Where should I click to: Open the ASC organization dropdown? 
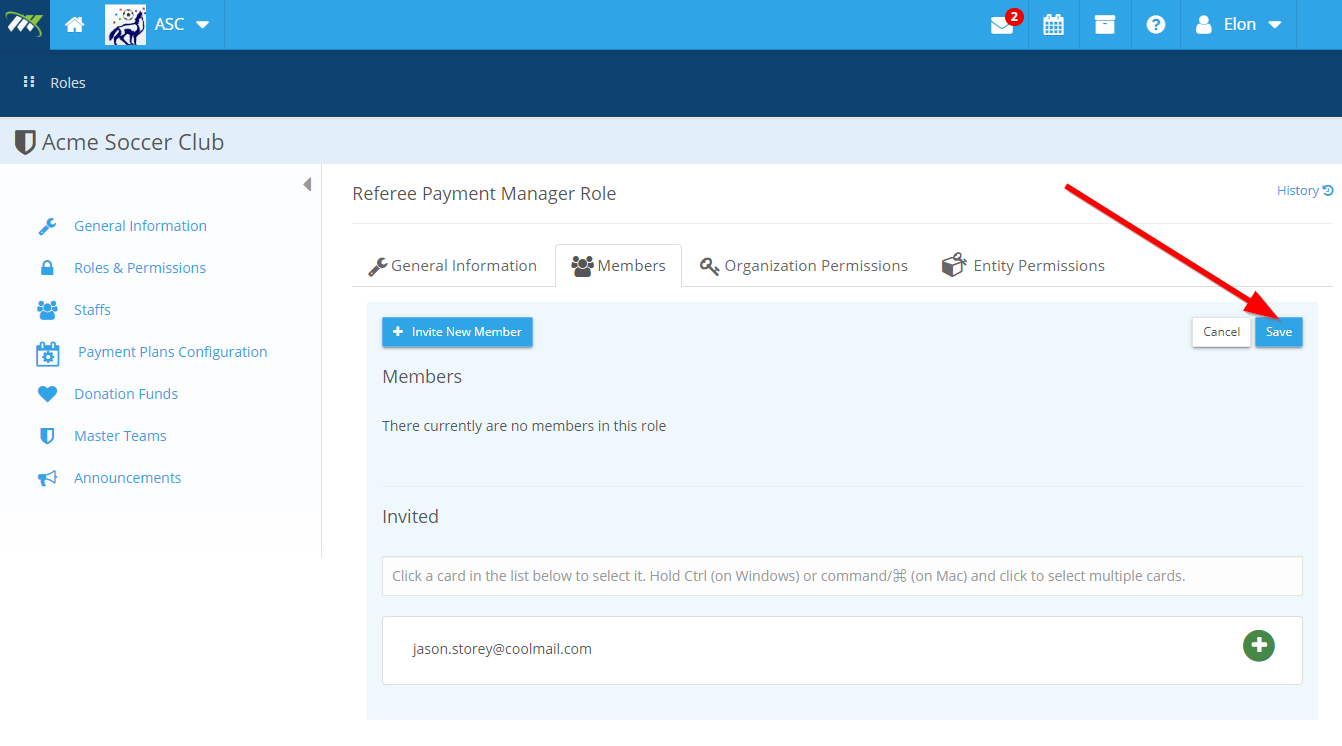click(182, 24)
